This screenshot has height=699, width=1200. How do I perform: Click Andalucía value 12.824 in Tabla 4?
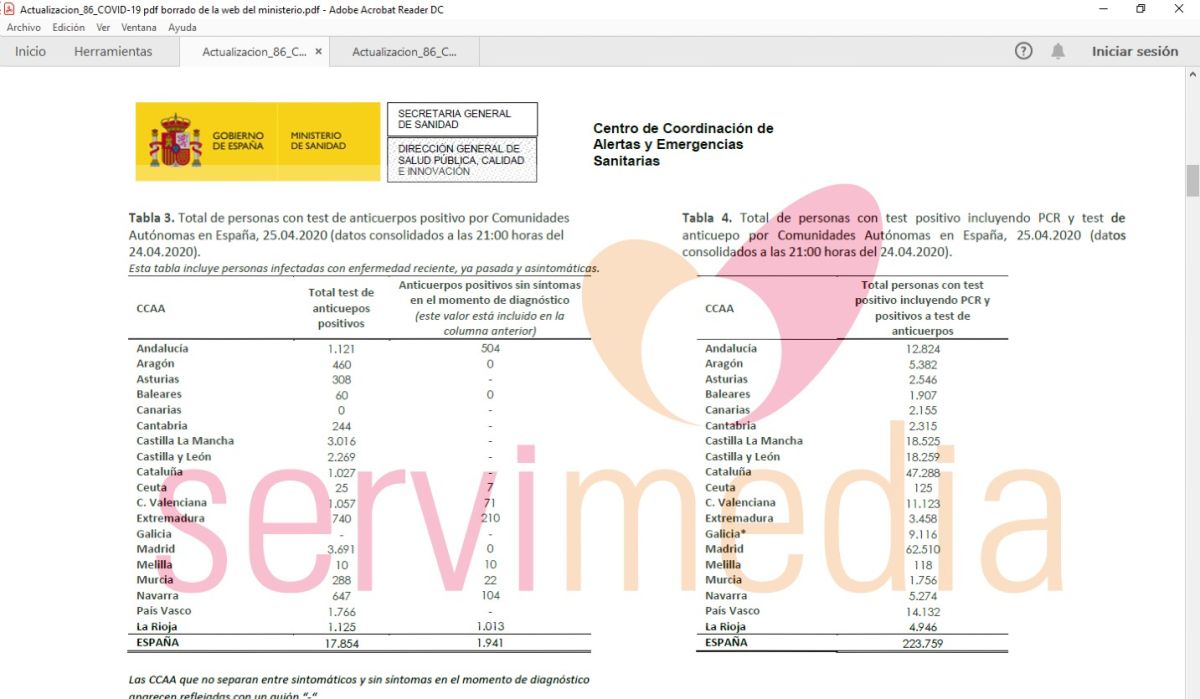pyautogui.click(x=921, y=348)
